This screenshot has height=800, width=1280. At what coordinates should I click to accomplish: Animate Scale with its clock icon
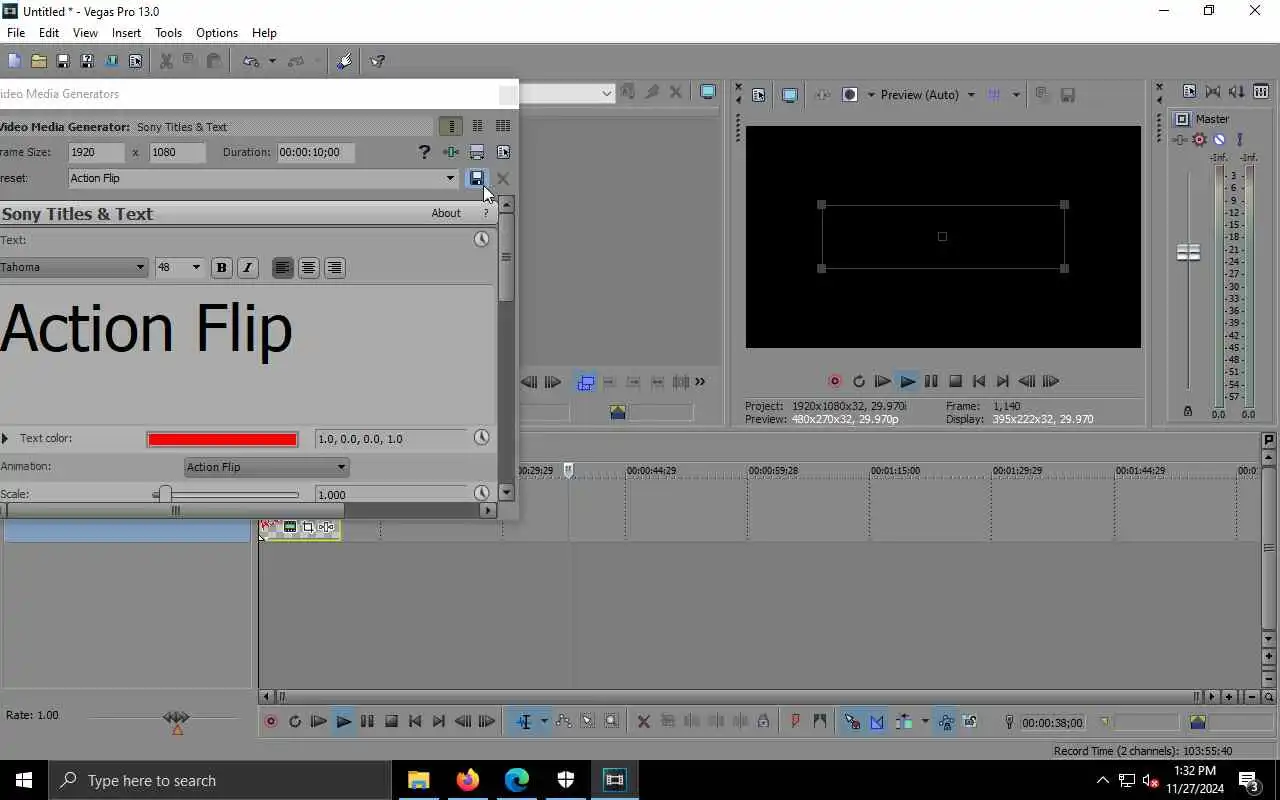pos(481,493)
